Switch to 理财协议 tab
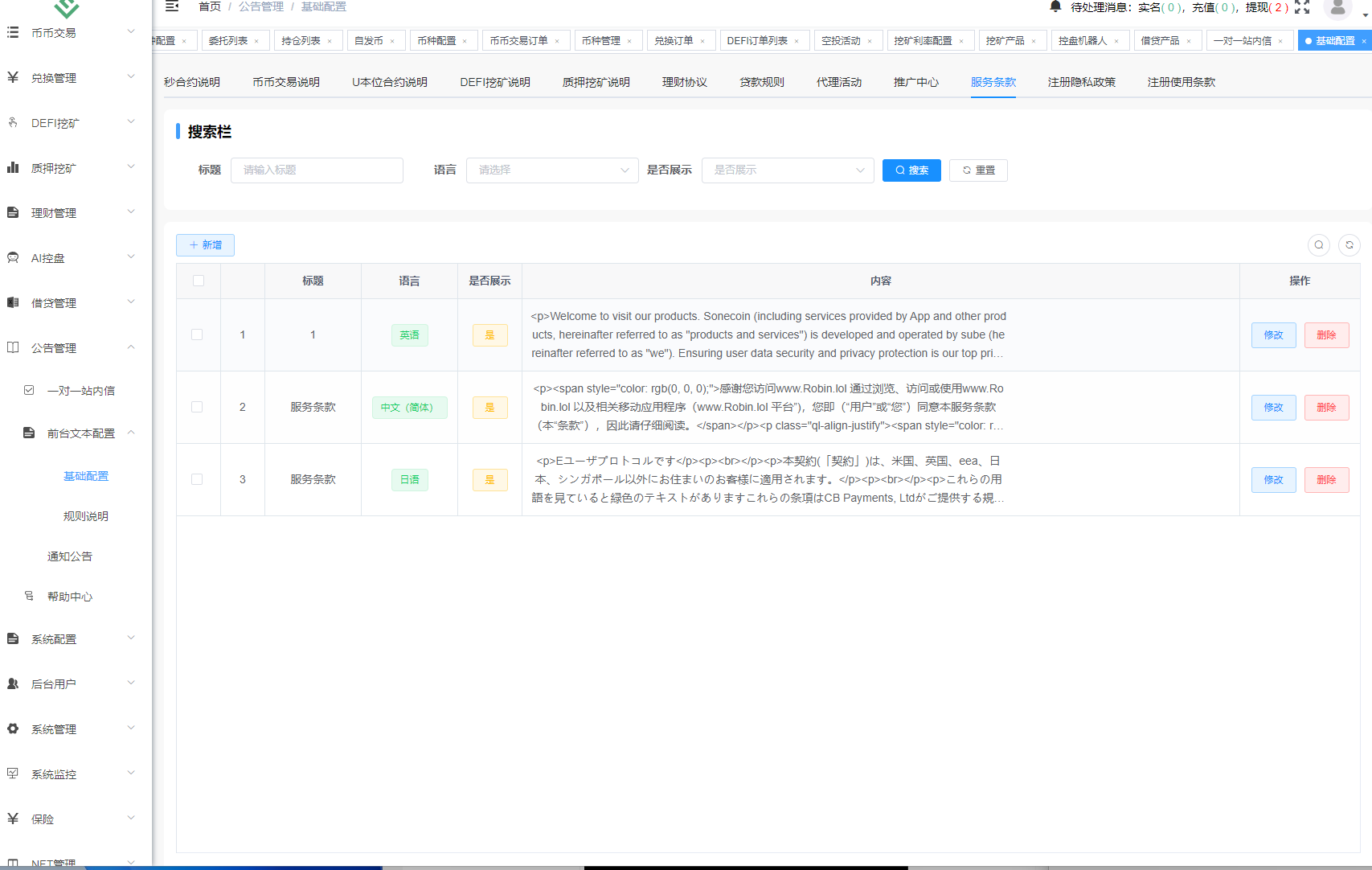1372x870 pixels. [685, 82]
